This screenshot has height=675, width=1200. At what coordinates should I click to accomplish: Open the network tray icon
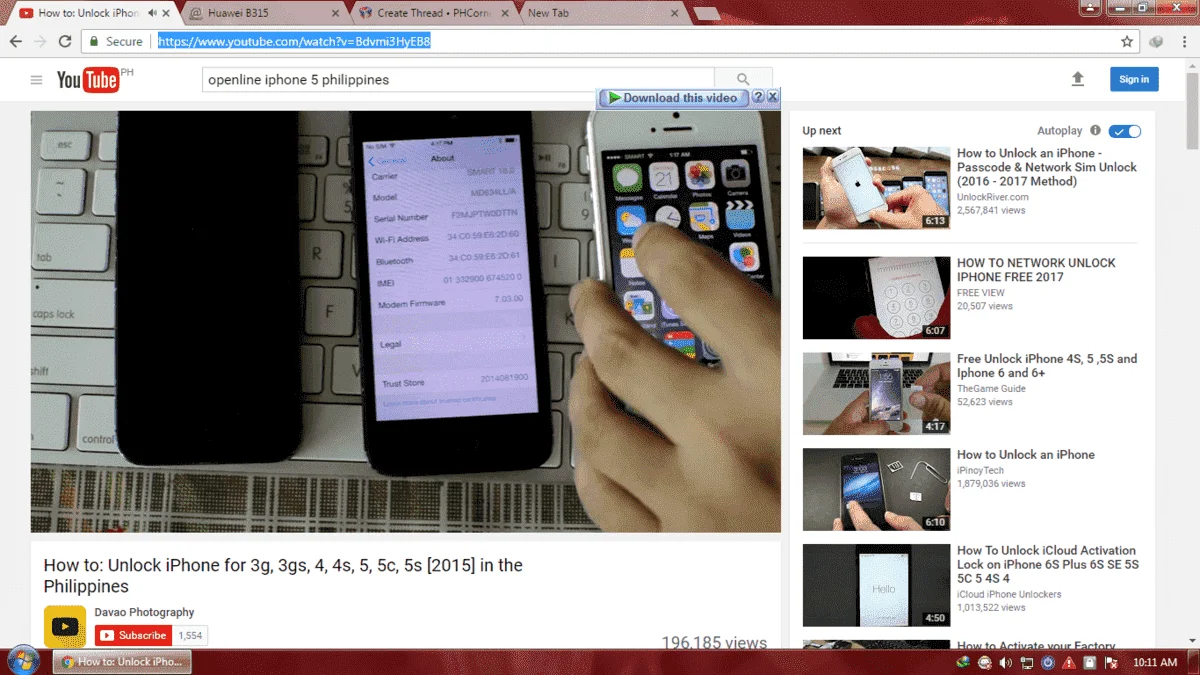(x=1027, y=662)
